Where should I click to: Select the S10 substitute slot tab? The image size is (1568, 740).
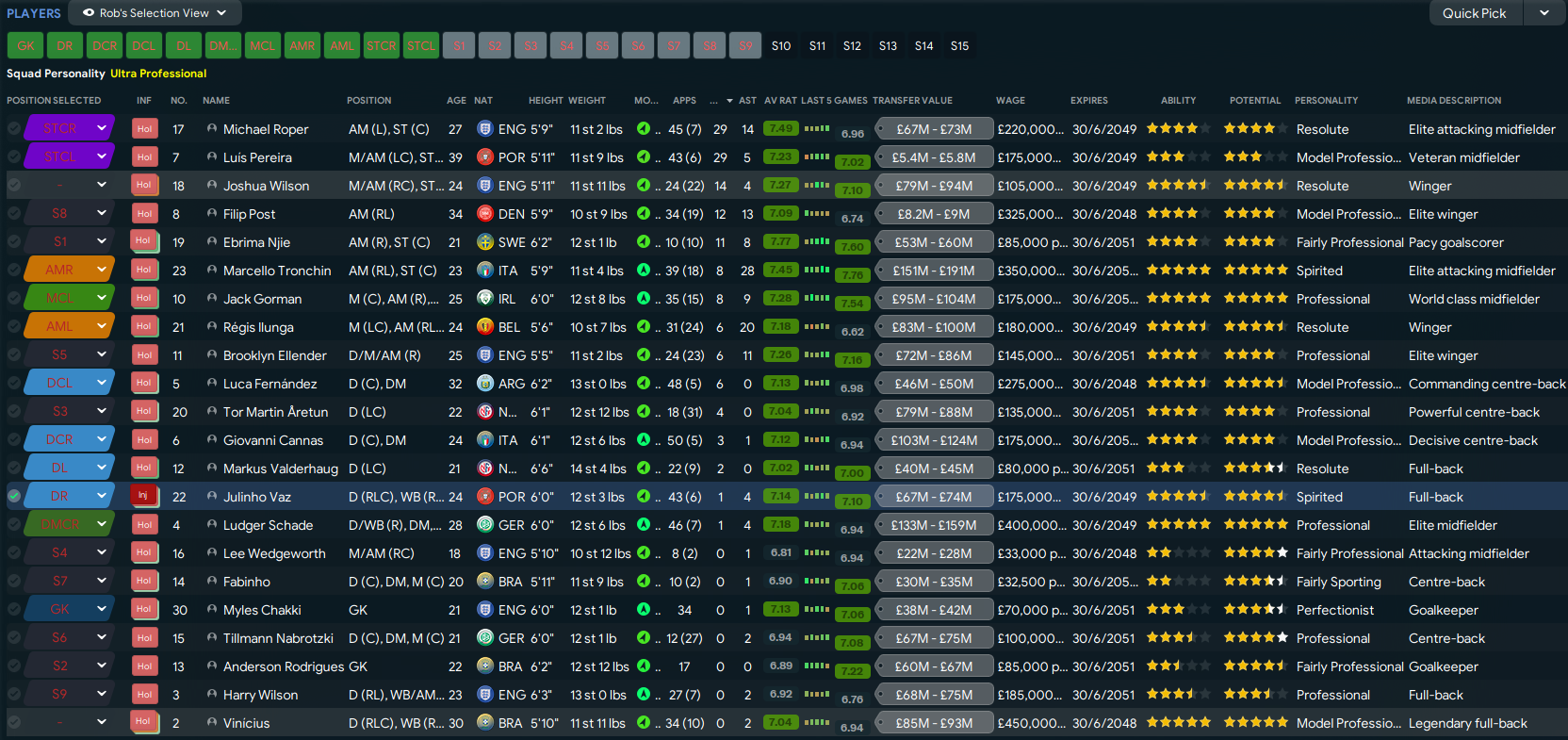coord(781,45)
